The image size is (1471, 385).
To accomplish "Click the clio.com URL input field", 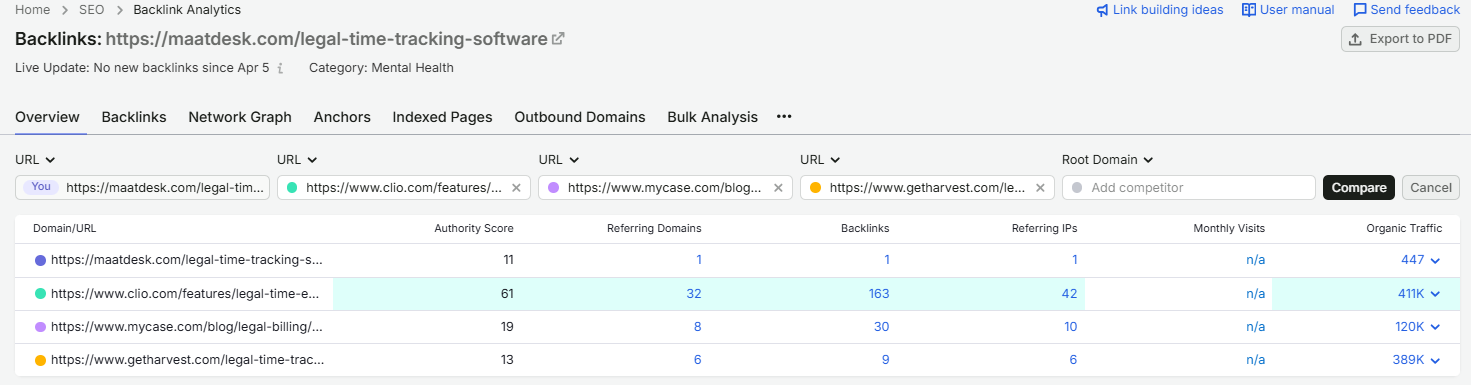I will click(404, 188).
